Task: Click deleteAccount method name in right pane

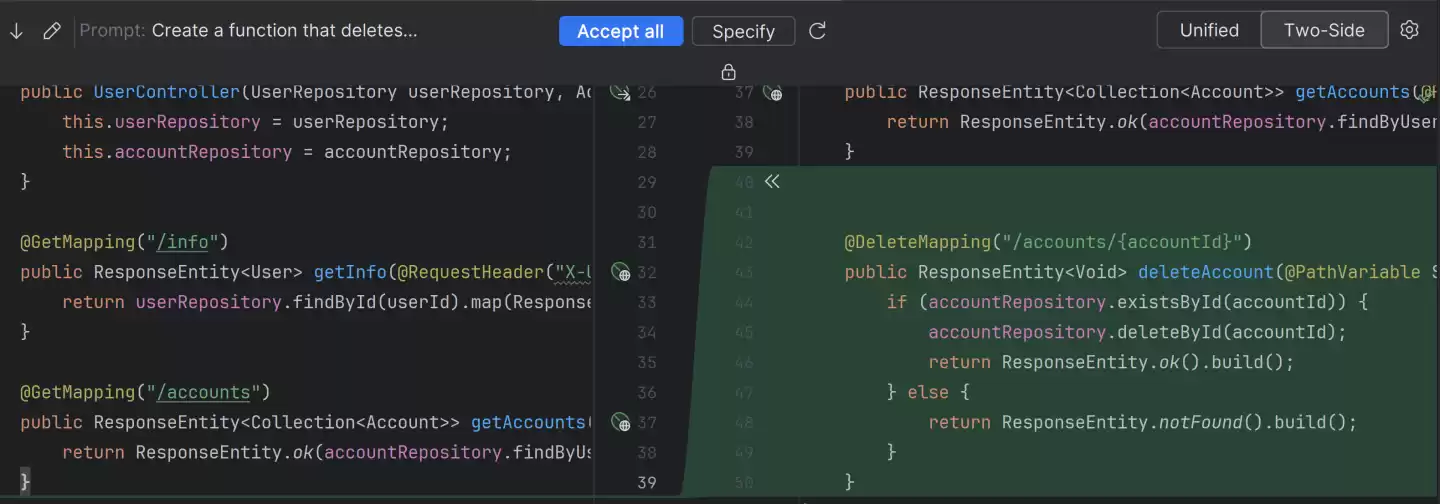Action: [x=1204, y=272]
